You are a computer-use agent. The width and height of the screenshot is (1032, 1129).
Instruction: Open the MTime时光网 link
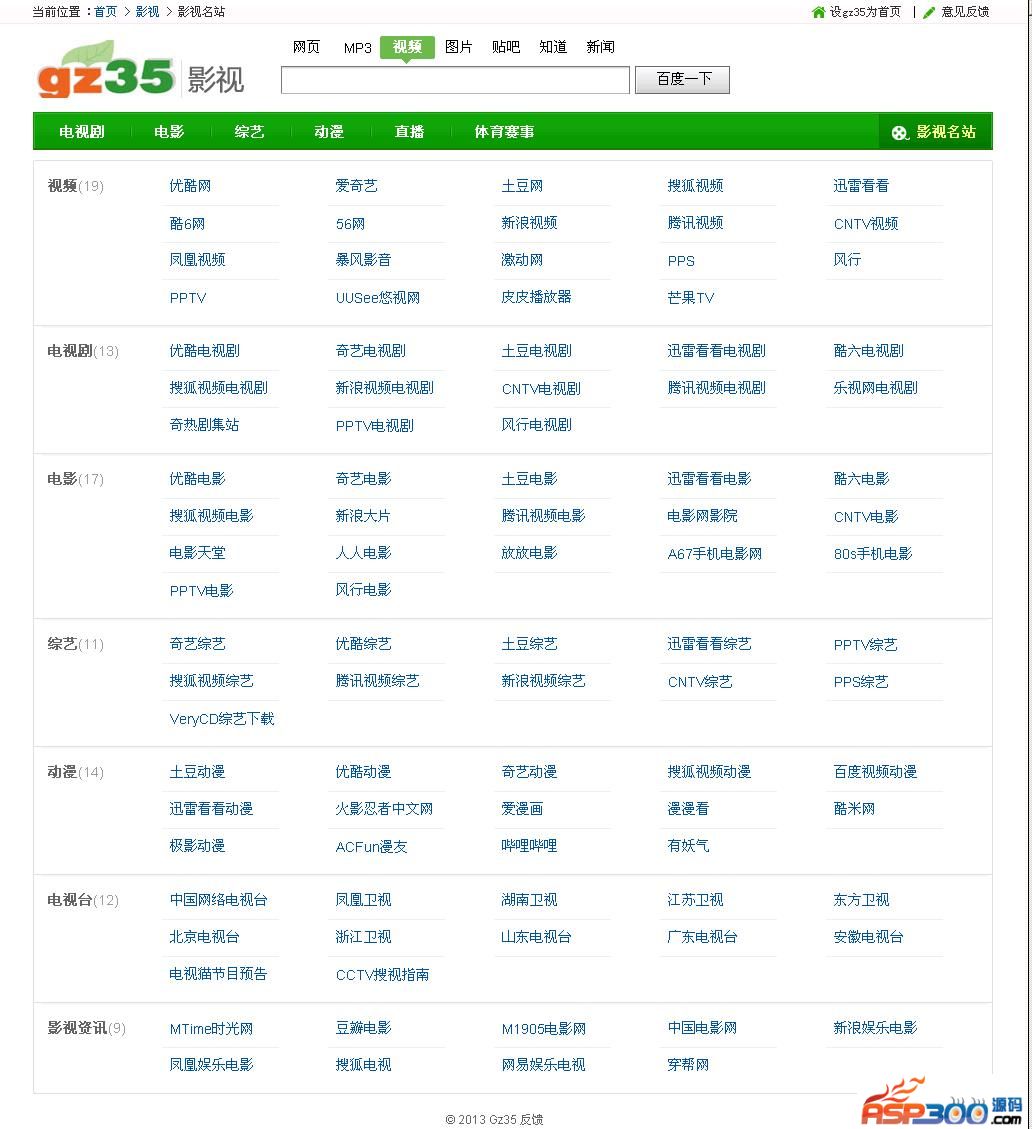(x=211, y=1029)
